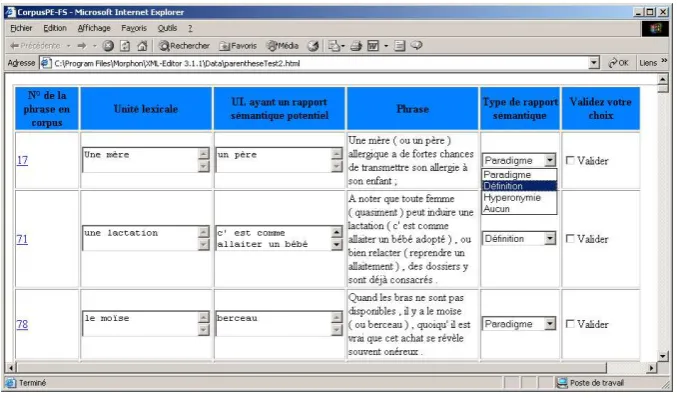Select Définition option in open list
Screen dimensions: 677x398
click(x=519, y=186)
